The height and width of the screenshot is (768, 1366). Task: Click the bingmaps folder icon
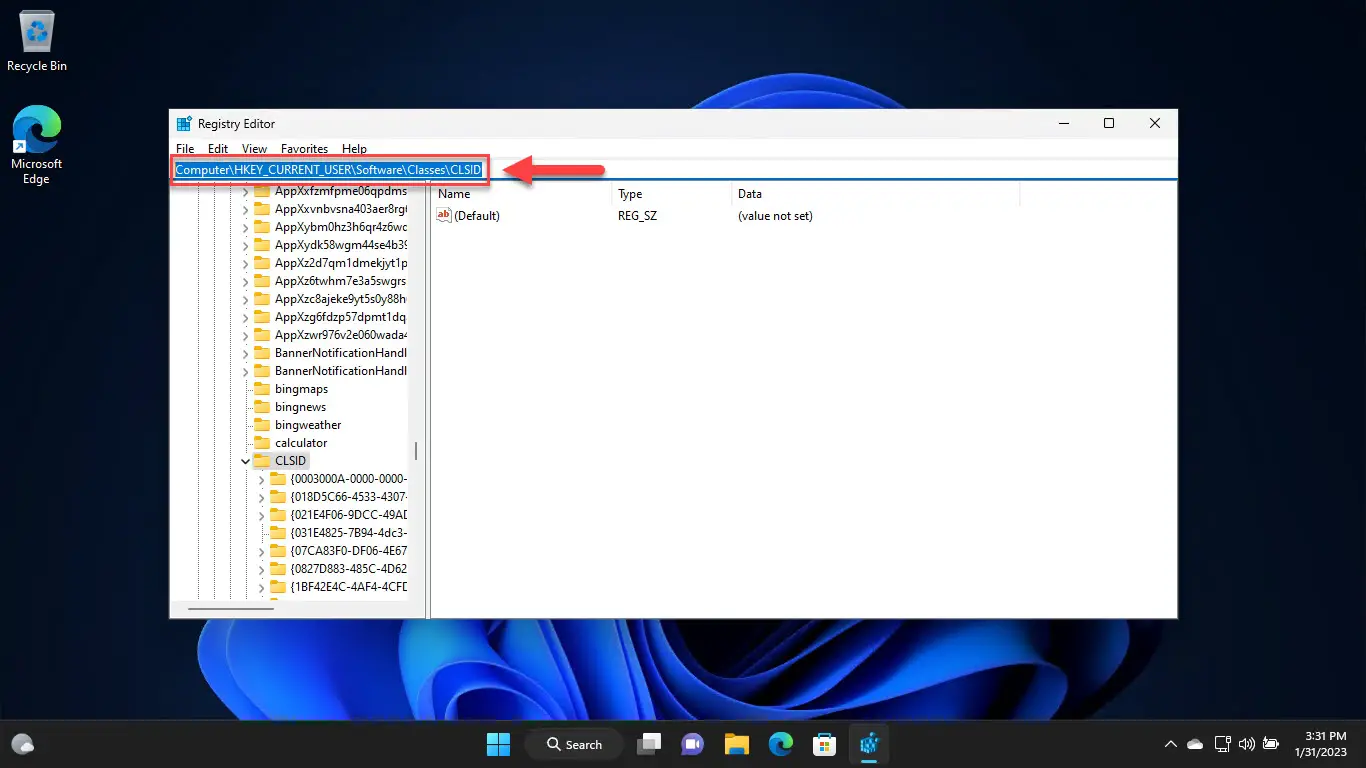[262, 389]
